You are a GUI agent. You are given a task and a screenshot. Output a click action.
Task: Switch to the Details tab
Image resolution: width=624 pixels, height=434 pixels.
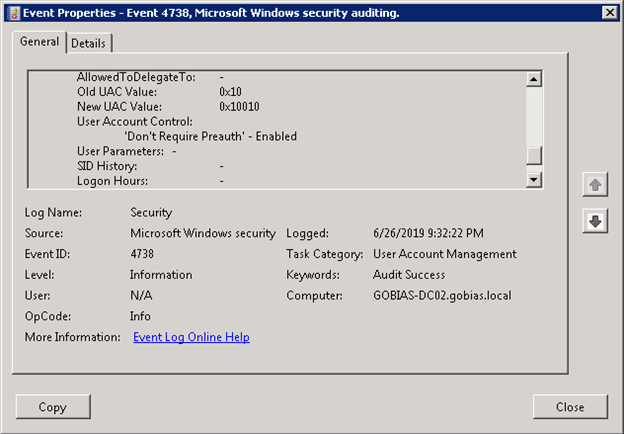pyautogui.click(x=88, y=43)
